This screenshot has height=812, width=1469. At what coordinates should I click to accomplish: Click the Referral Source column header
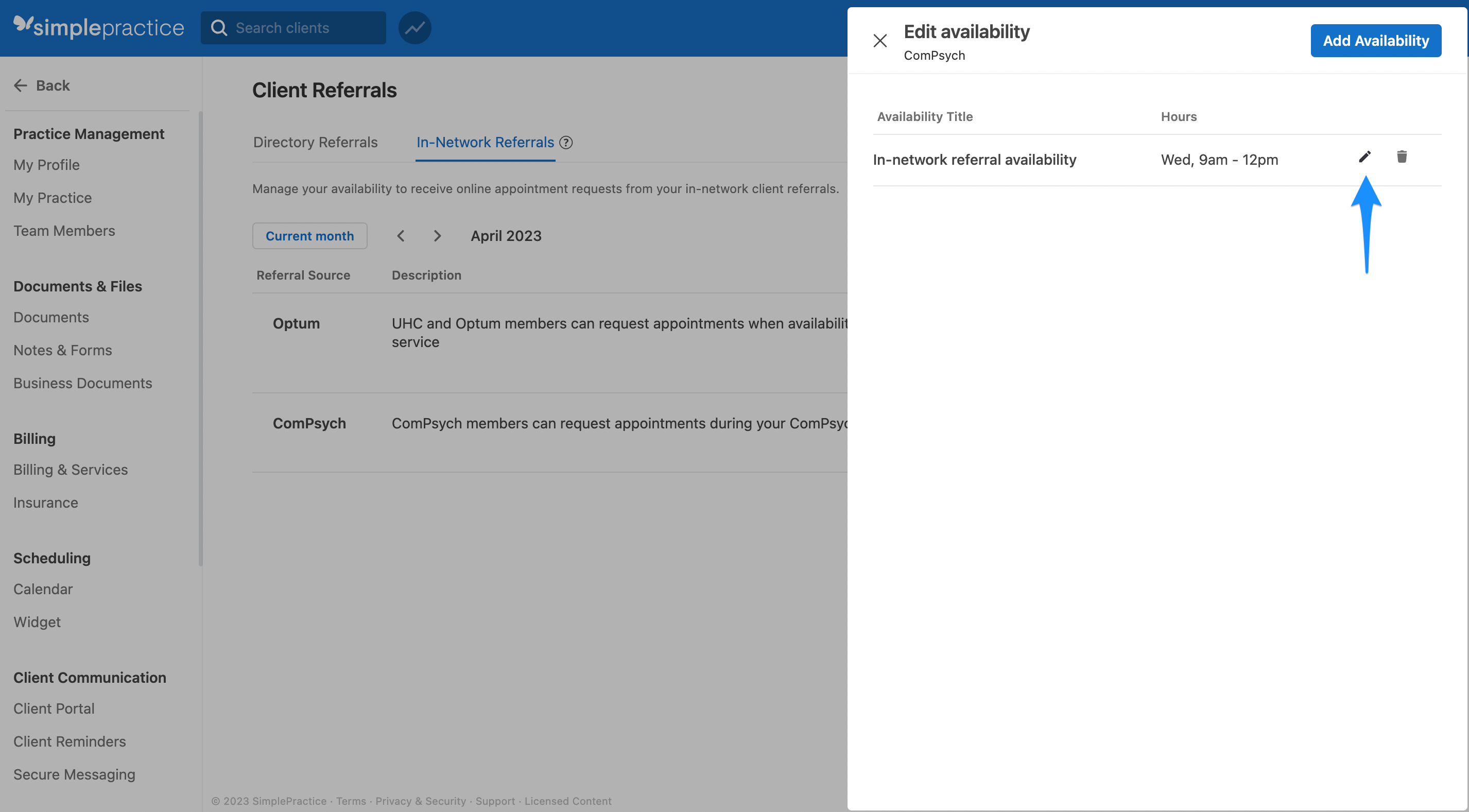[x=303, y=275]
